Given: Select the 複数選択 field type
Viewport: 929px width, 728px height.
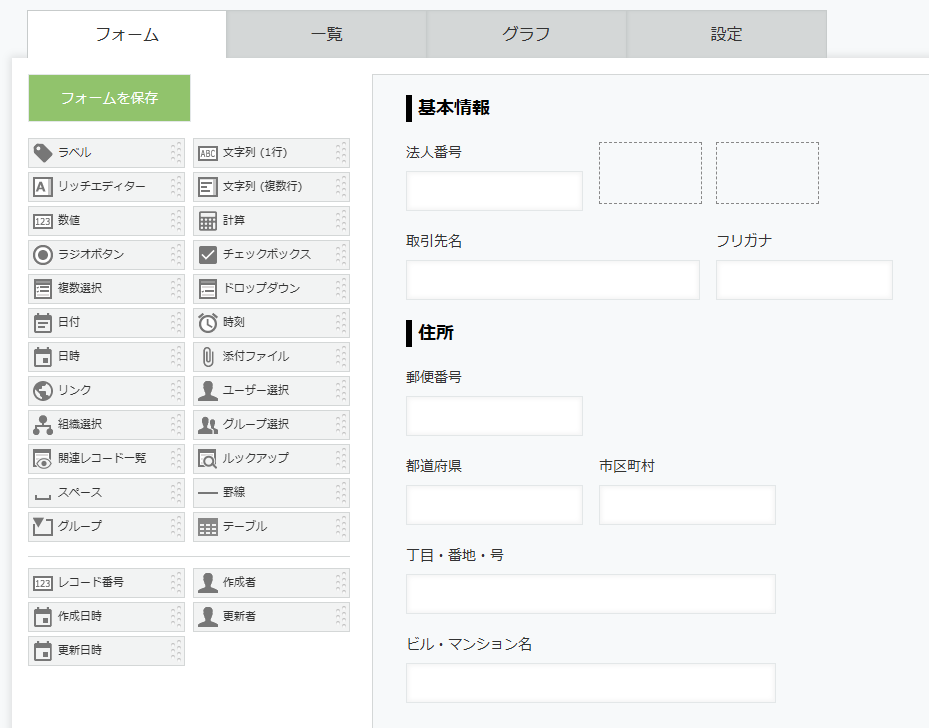Looking at the screenshot, I should 106,288.
